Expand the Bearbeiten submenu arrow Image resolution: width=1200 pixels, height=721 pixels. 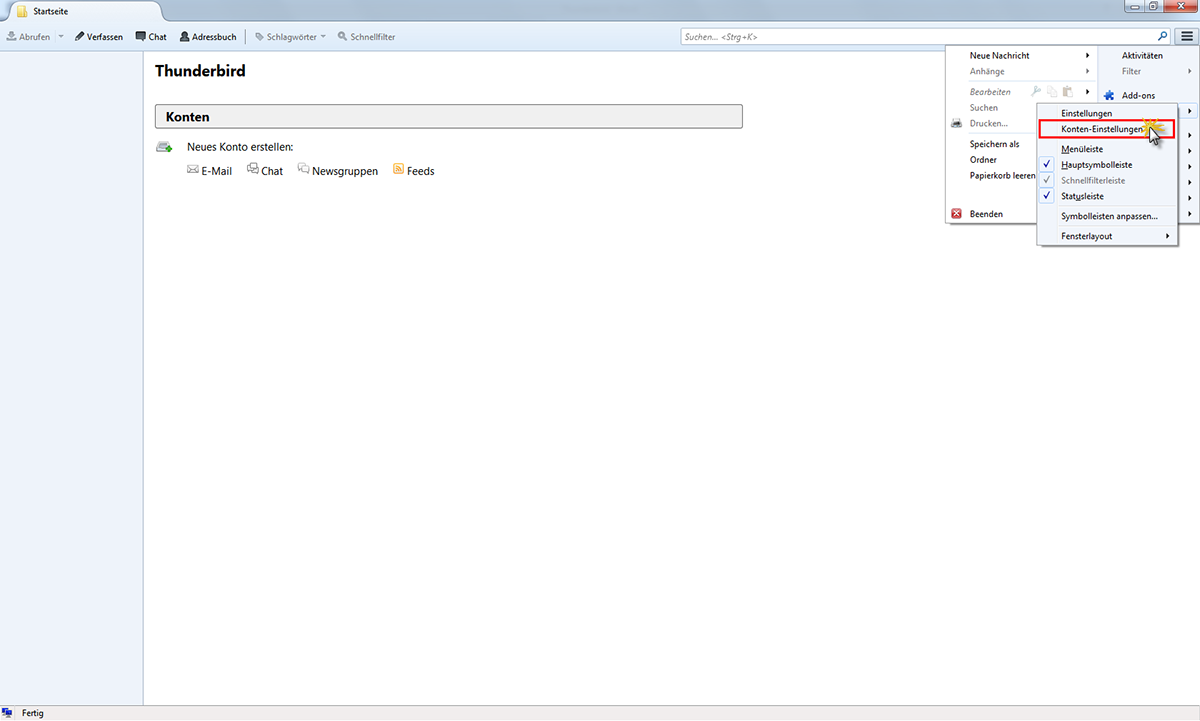(1087, 92)
